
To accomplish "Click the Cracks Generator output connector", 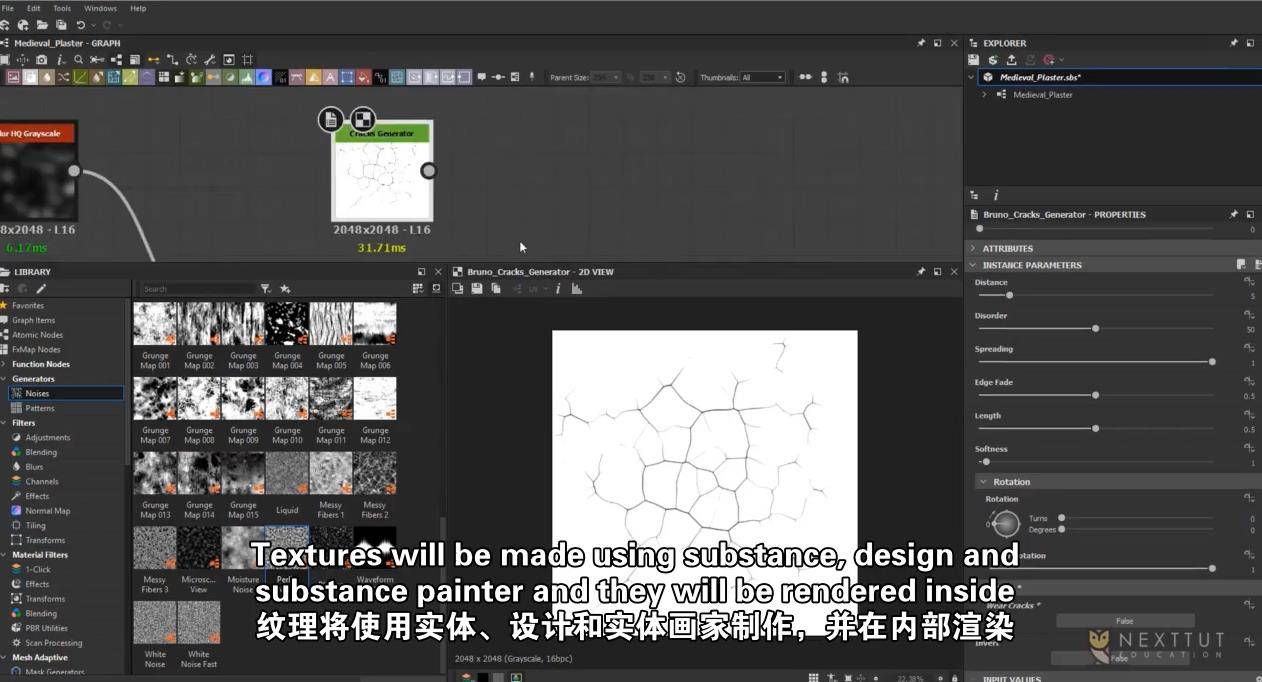I will [x=429, y=171].
